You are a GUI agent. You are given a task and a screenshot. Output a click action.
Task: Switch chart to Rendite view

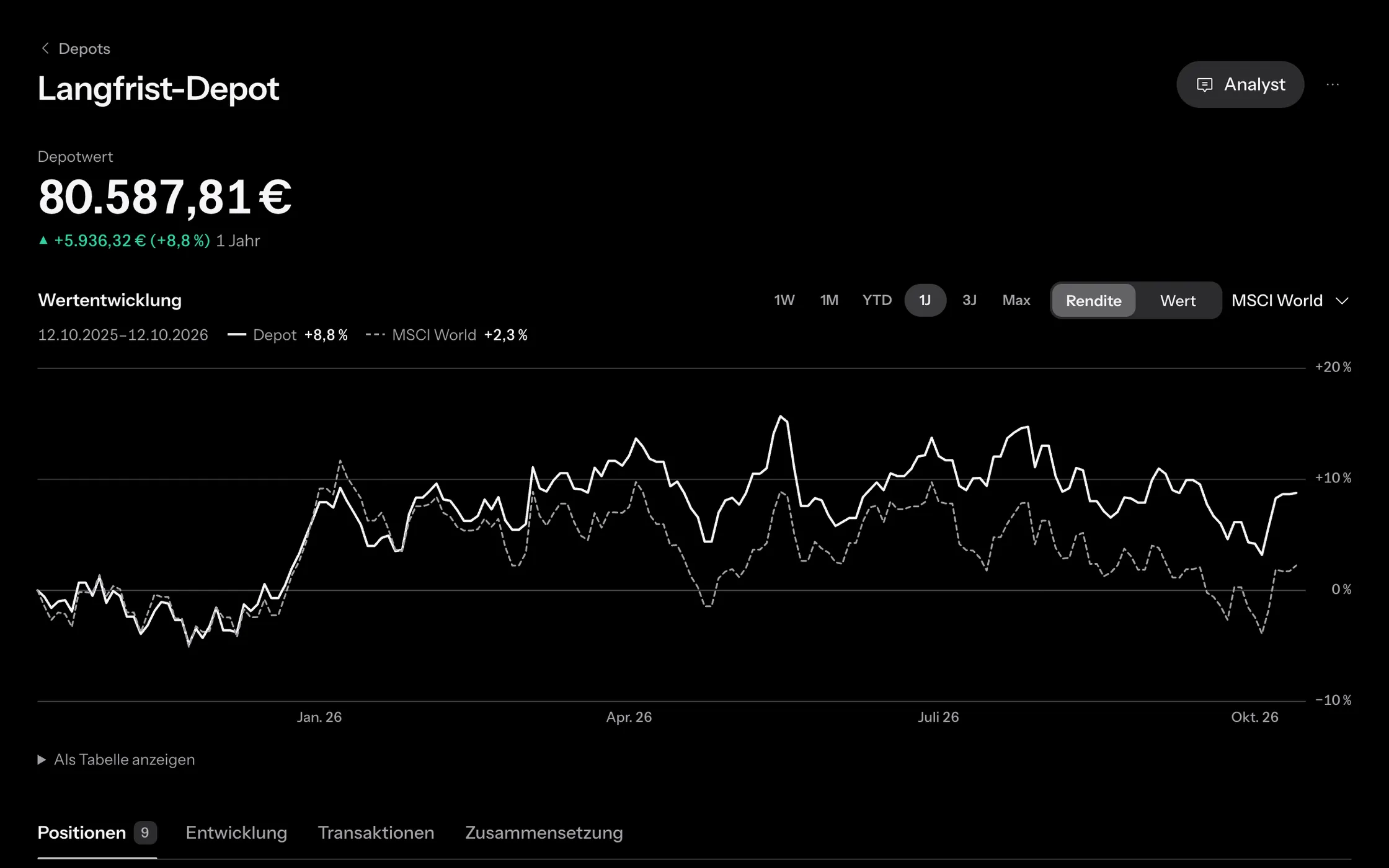click(1094, 301)
